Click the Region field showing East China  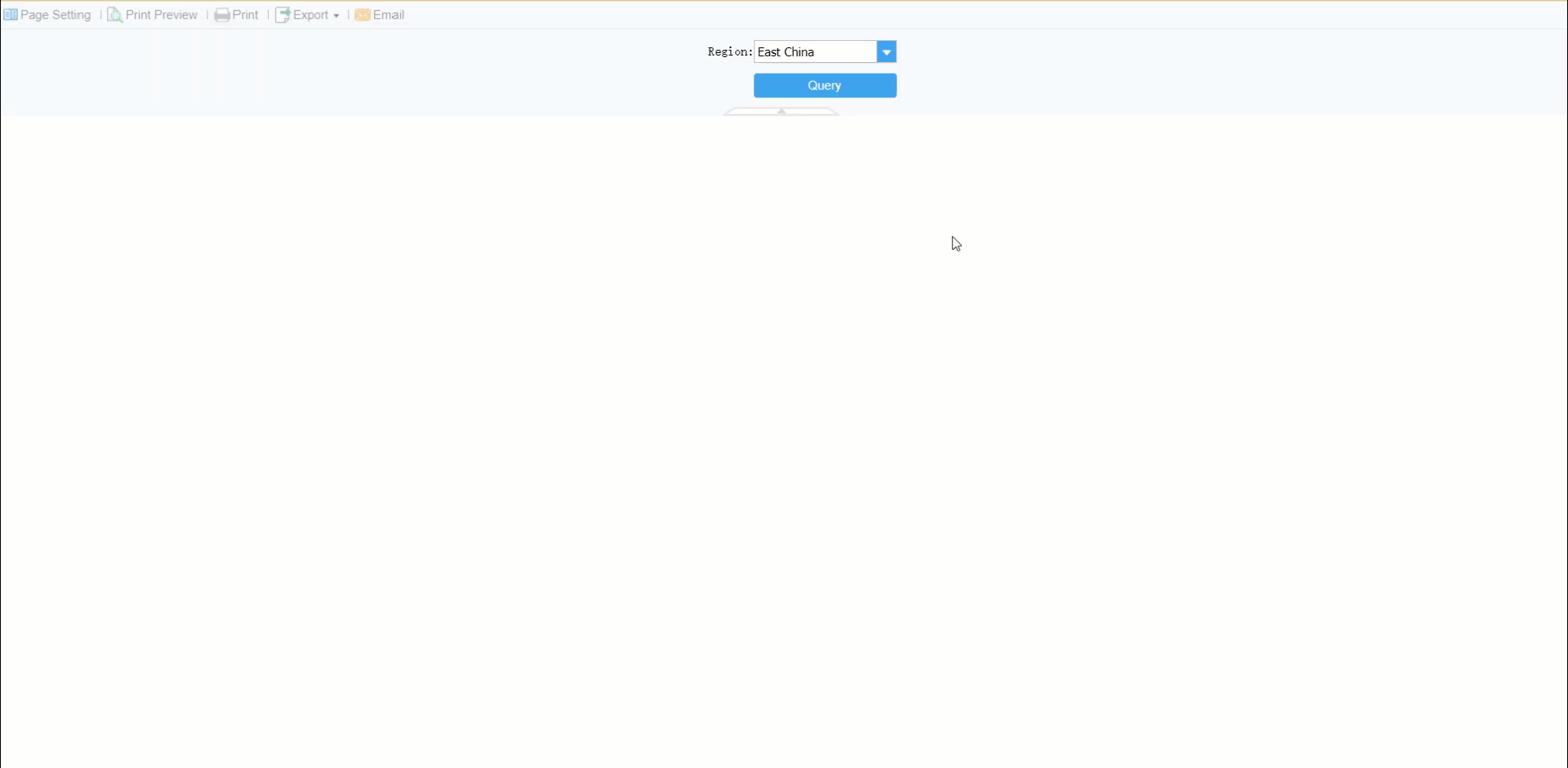point(815,51)
